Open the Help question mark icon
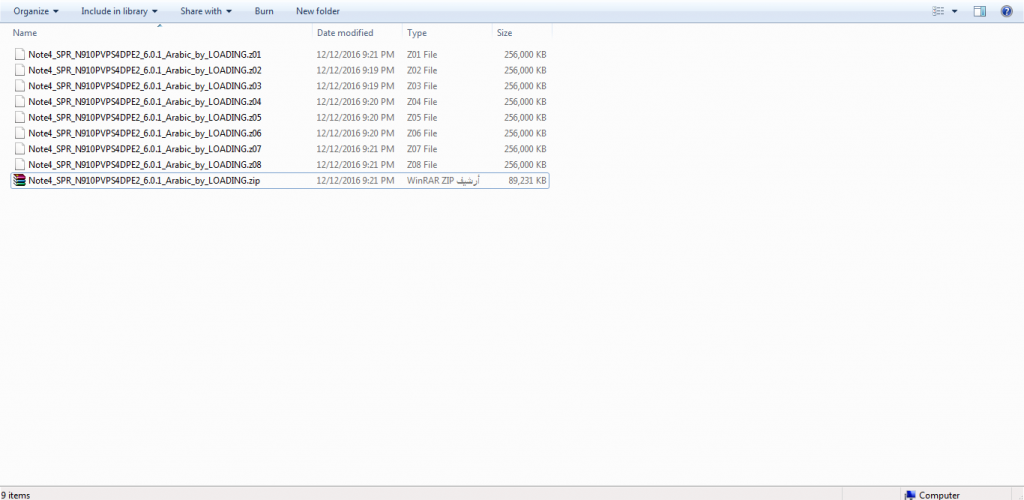 pyautogui.click(x=1006, y=11)
